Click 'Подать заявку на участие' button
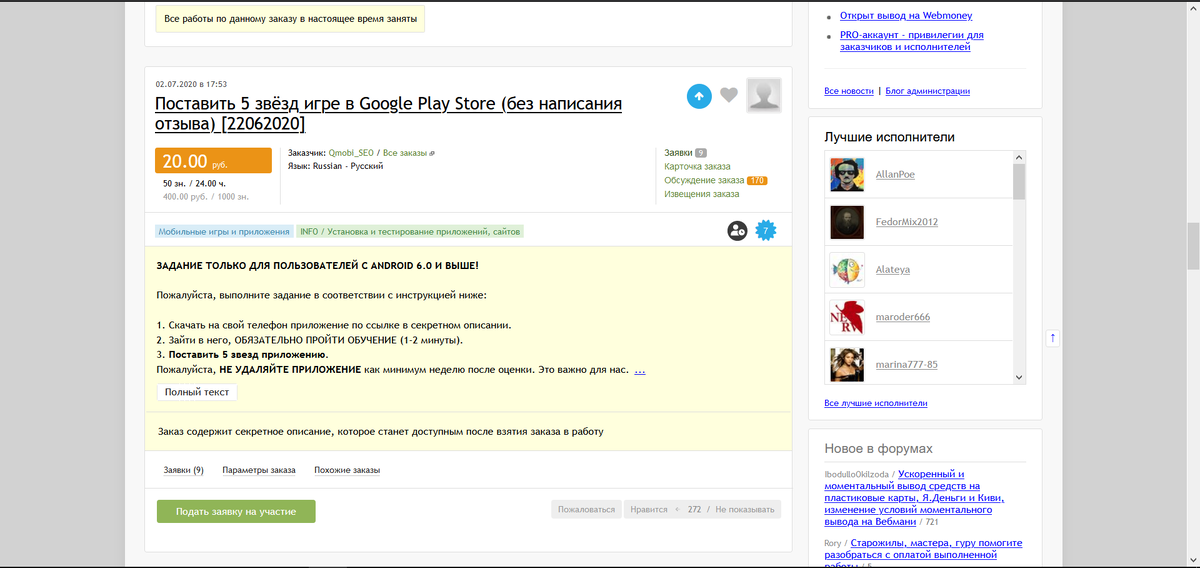 click(236, 511)
